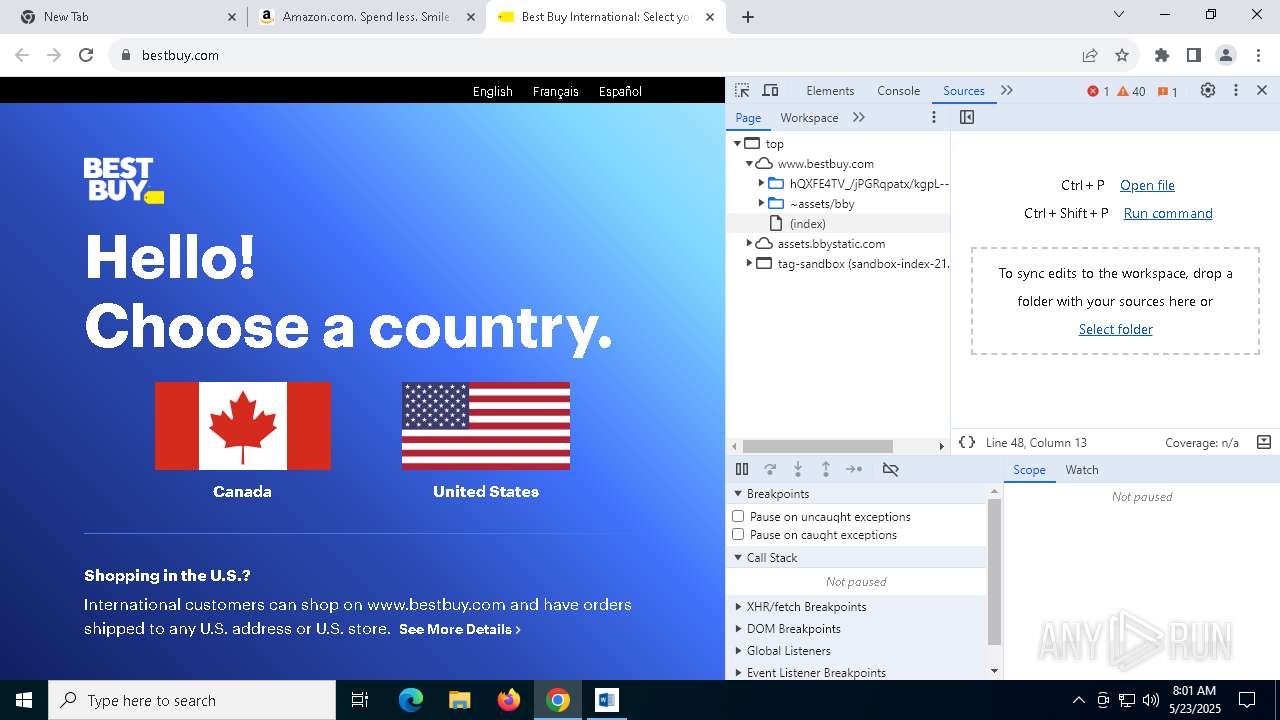Switch to the Console tab
This screenshot has width=1280, height=720.
tap(898, 90)
